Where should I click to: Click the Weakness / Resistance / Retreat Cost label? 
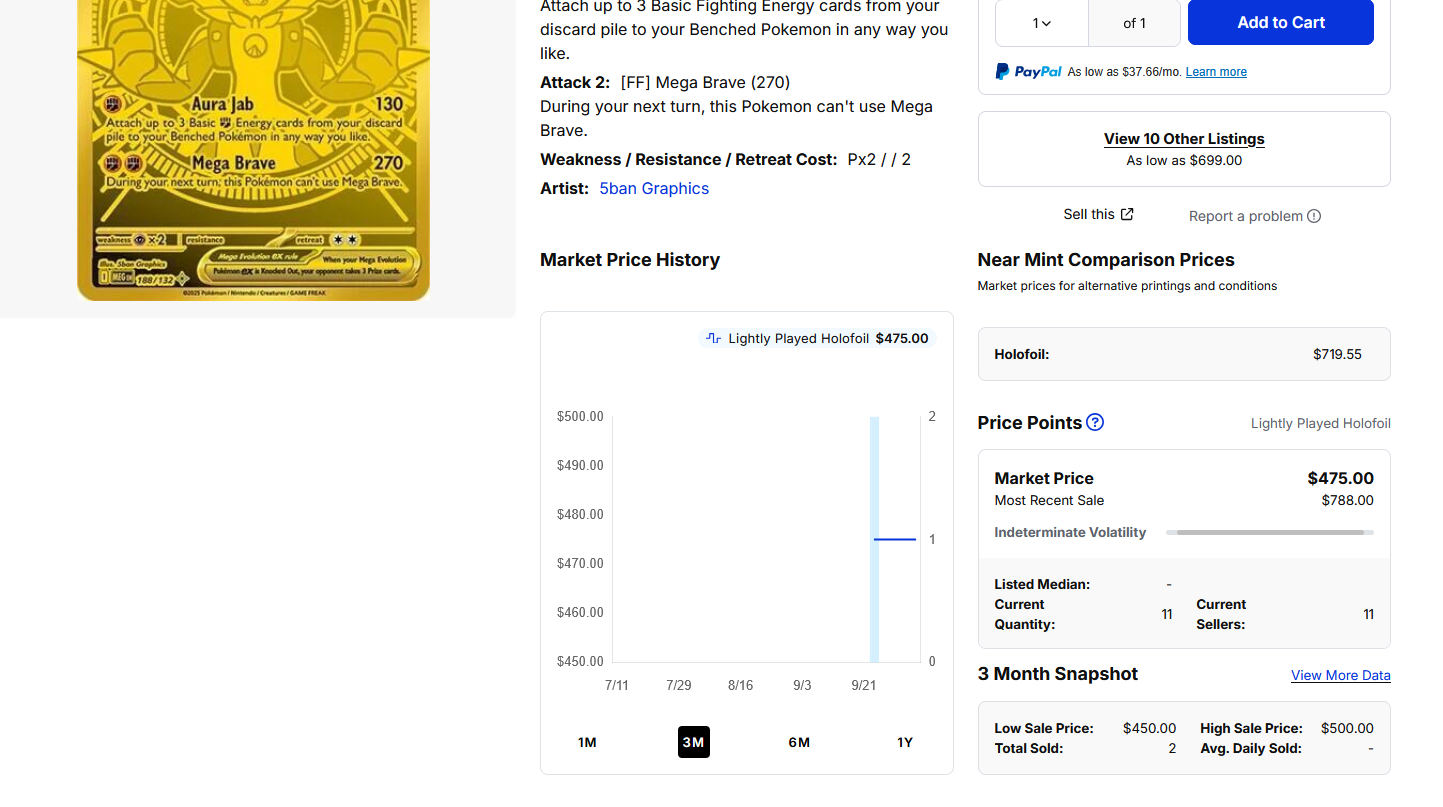(x=689, y=159)
